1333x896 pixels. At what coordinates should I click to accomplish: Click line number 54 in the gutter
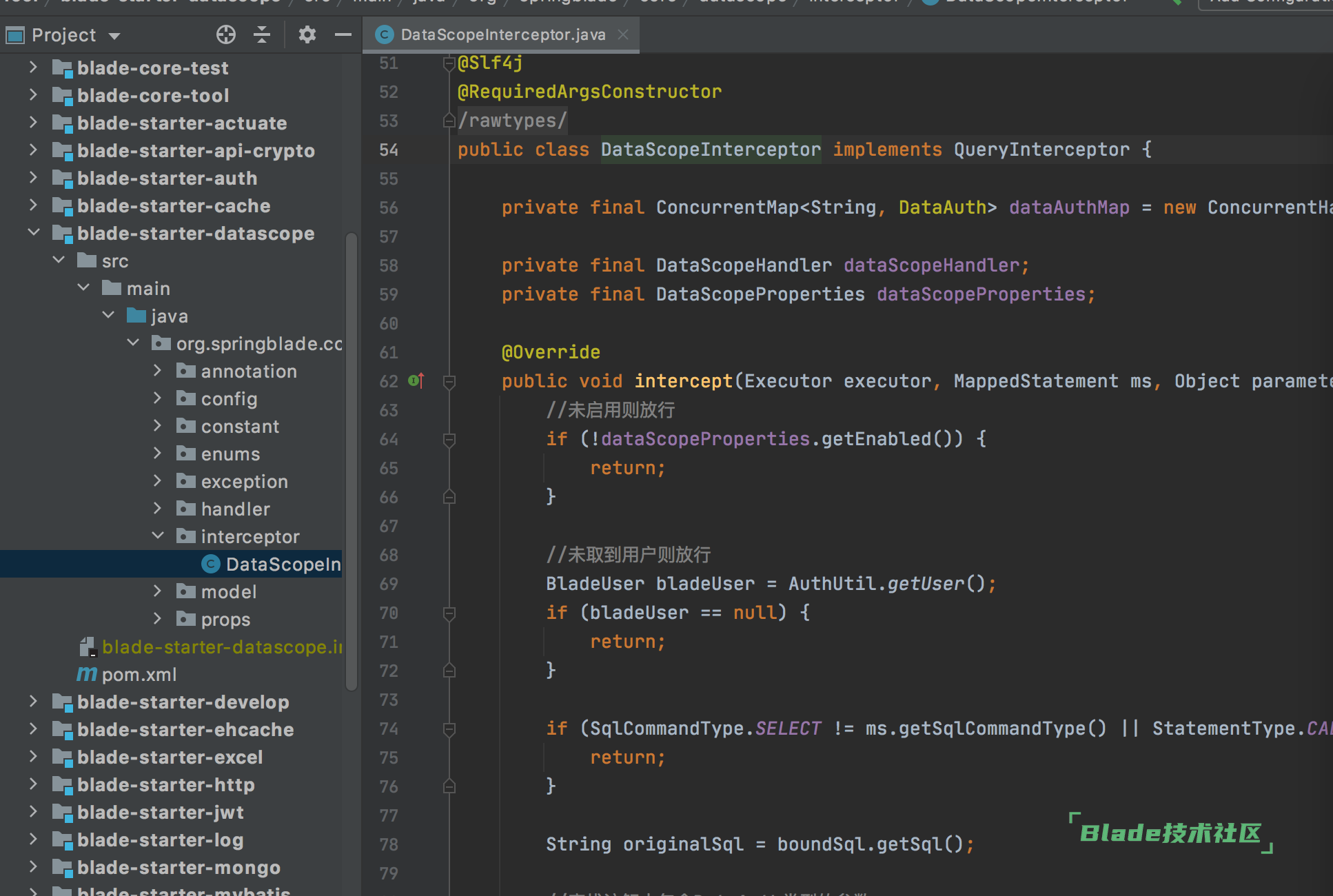point(389,150)
